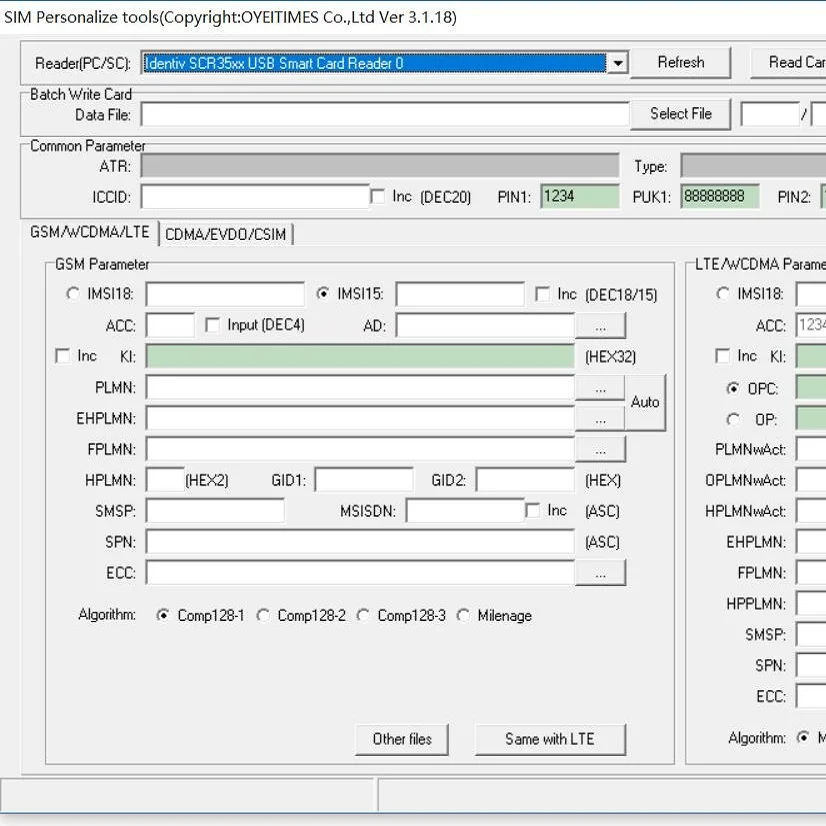The width and height of the screenshot is (826, 826).
Task: Click the Same with LTE button
Action: coord(550,739)
